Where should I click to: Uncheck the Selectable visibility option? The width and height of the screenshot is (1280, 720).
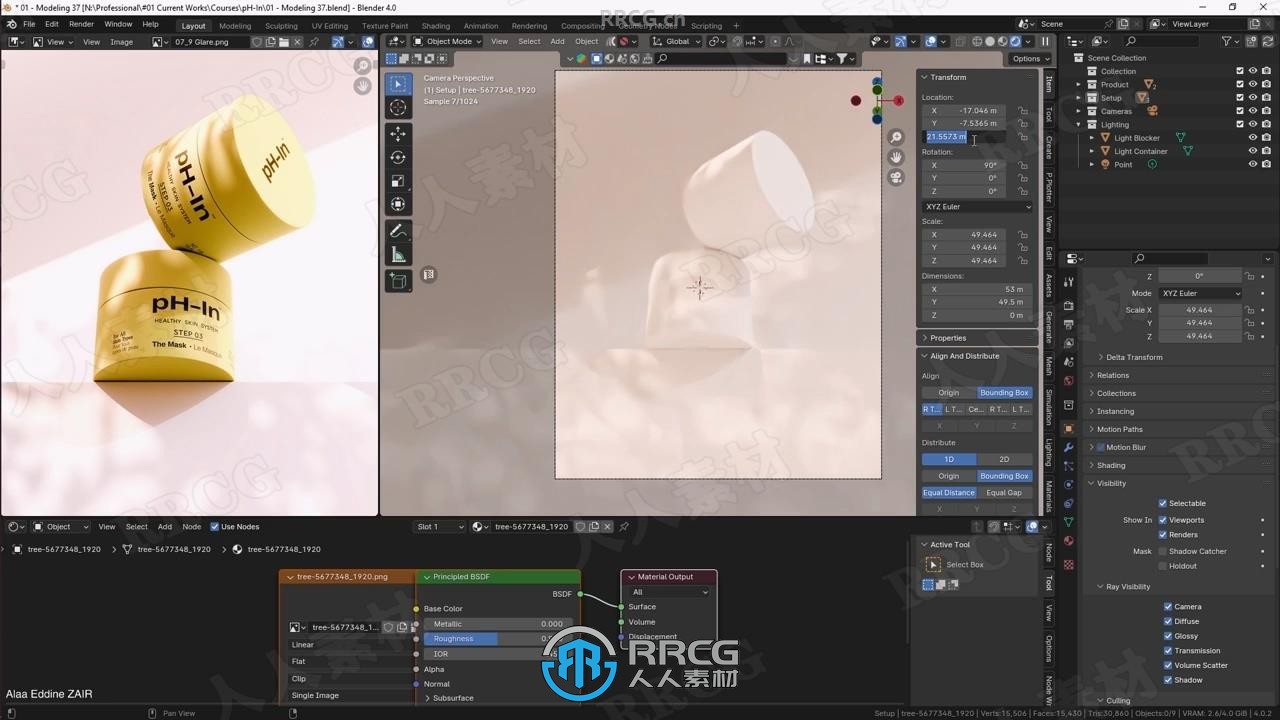click(1163, 503)
